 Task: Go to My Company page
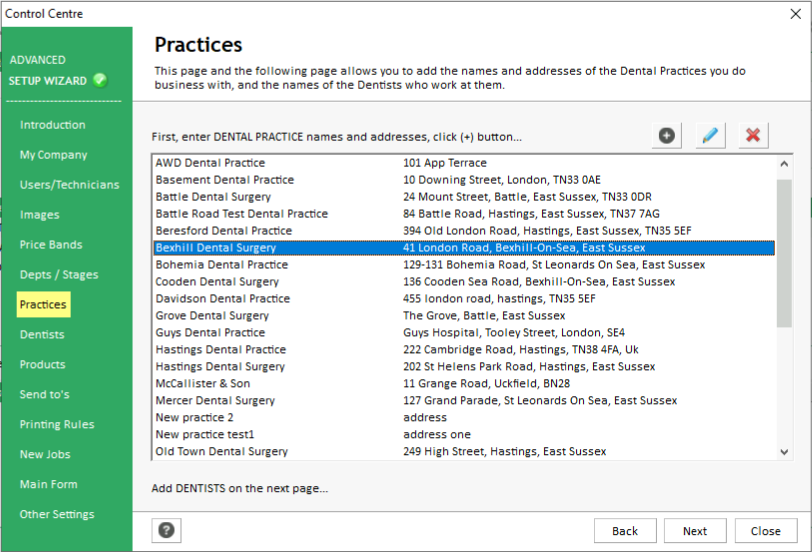click(x=53, y=155)
